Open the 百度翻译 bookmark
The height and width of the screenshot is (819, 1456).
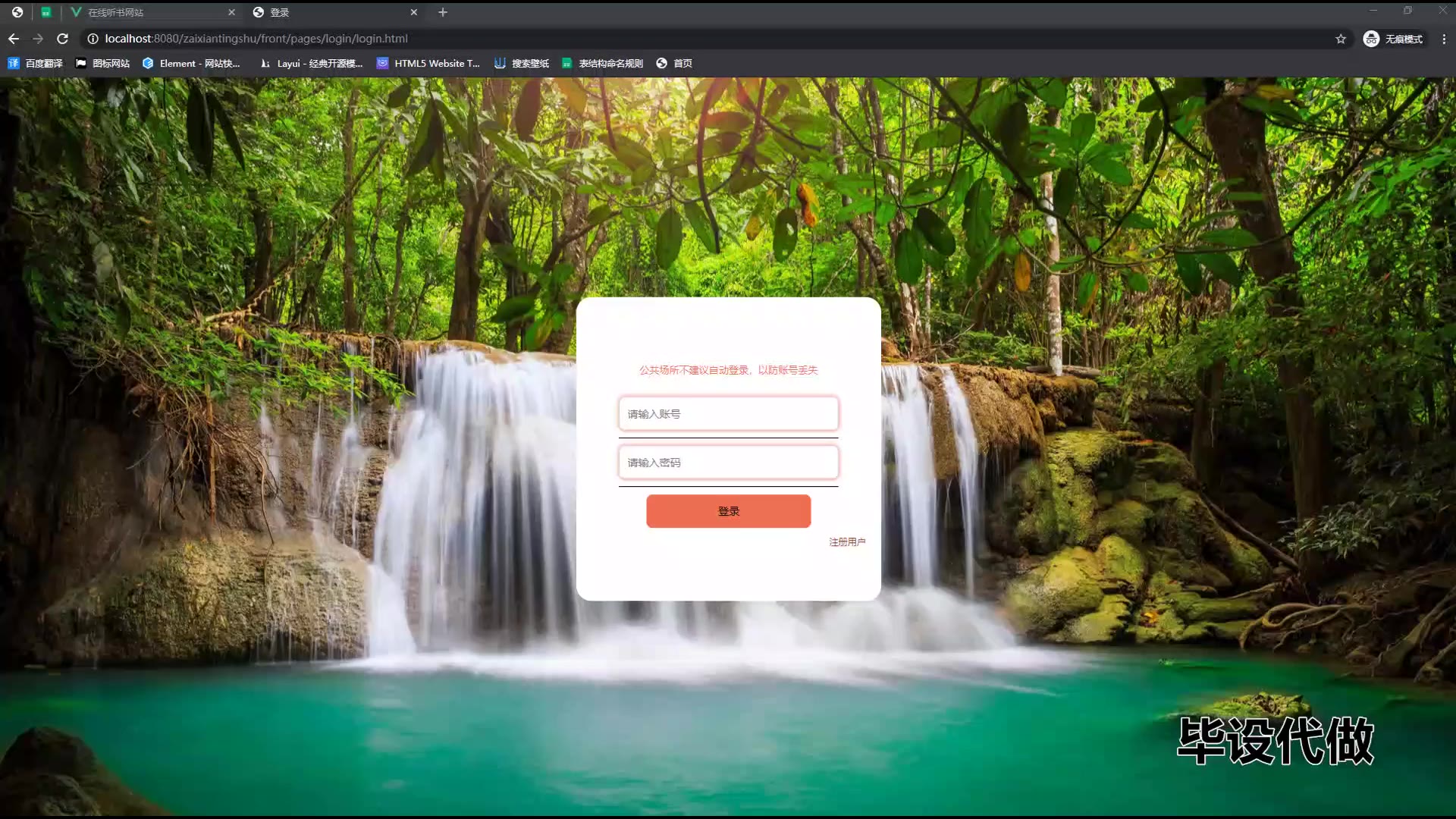(35, 63)
